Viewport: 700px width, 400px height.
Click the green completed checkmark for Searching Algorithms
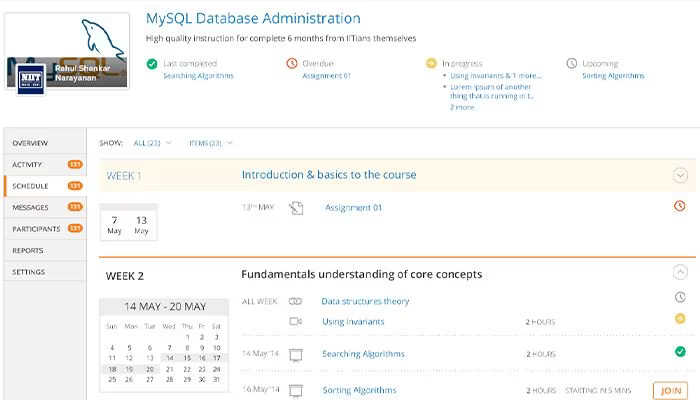[680, 352]
